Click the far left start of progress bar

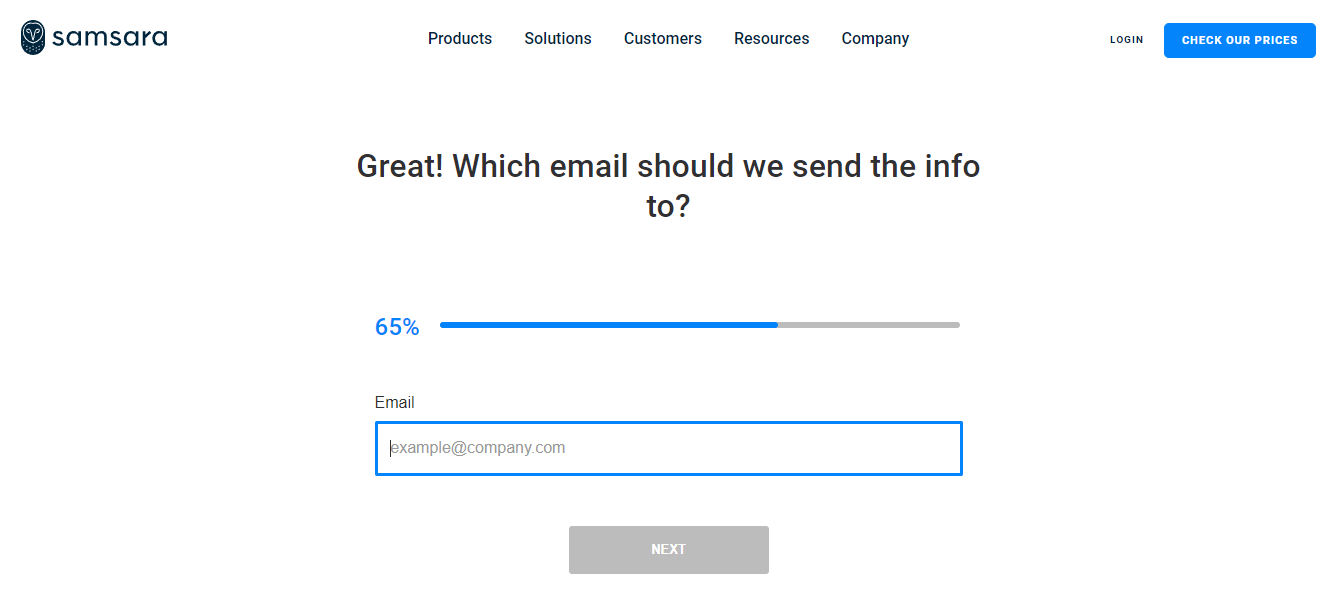pos(444,325)
